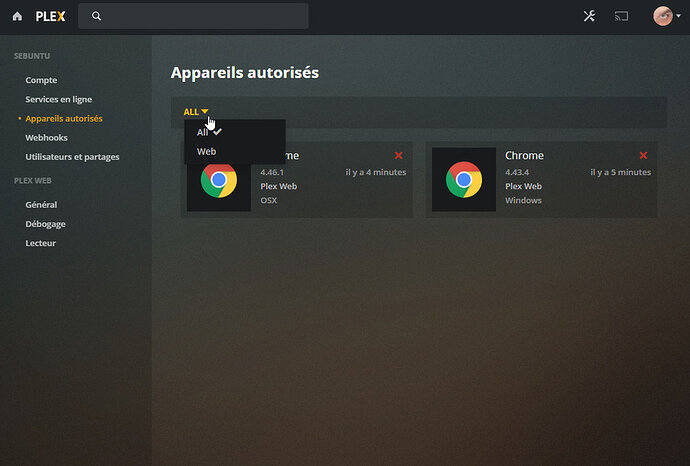Viewport: 690px width, 466px height.
Task: Open Utilisateurs et partages section
Action: pyautogui.click(x=72, y=157)
